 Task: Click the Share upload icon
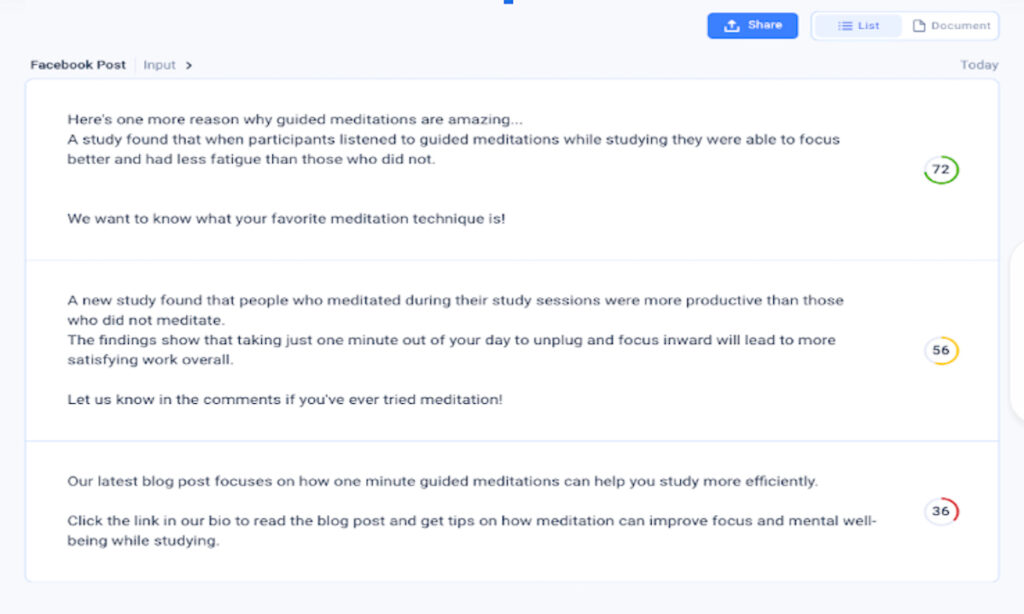pos(732,25)
